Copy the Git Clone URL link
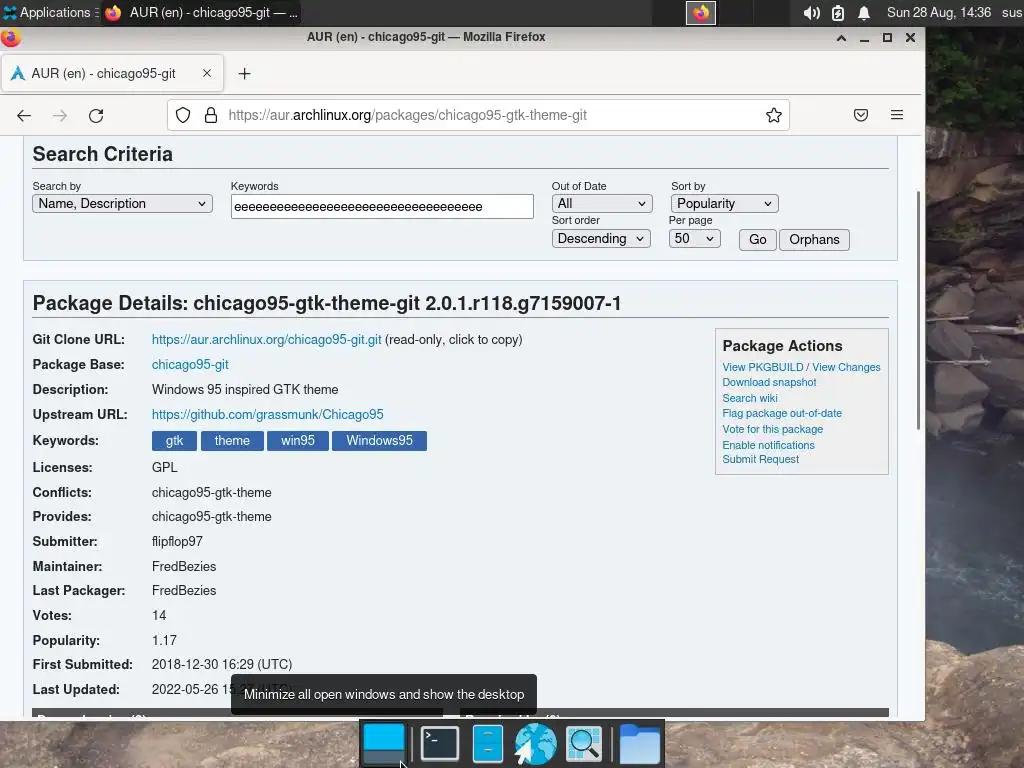Viewport: 1024px width, 768px height. (x=266, y=340)
